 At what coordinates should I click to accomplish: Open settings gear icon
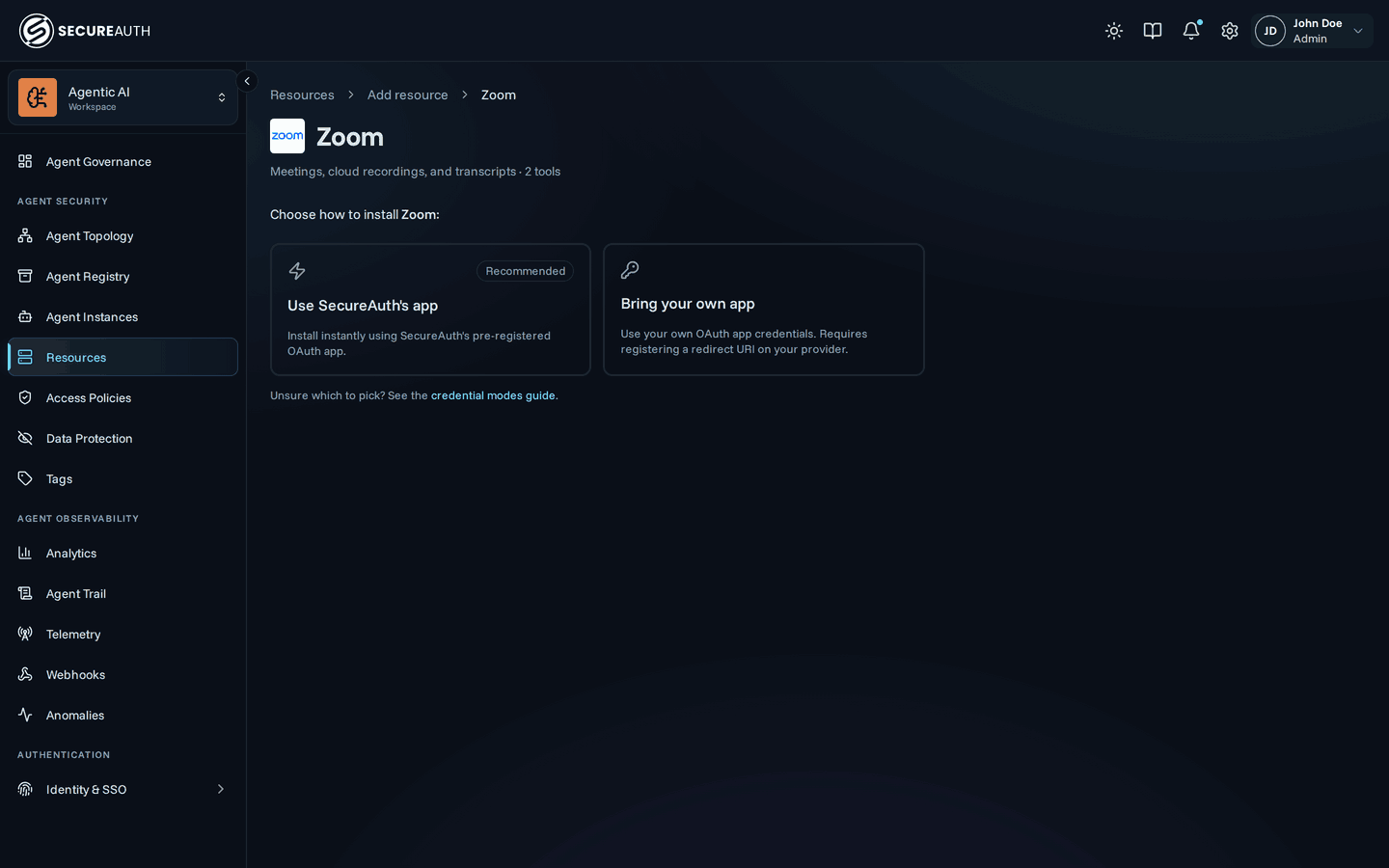1230,31
